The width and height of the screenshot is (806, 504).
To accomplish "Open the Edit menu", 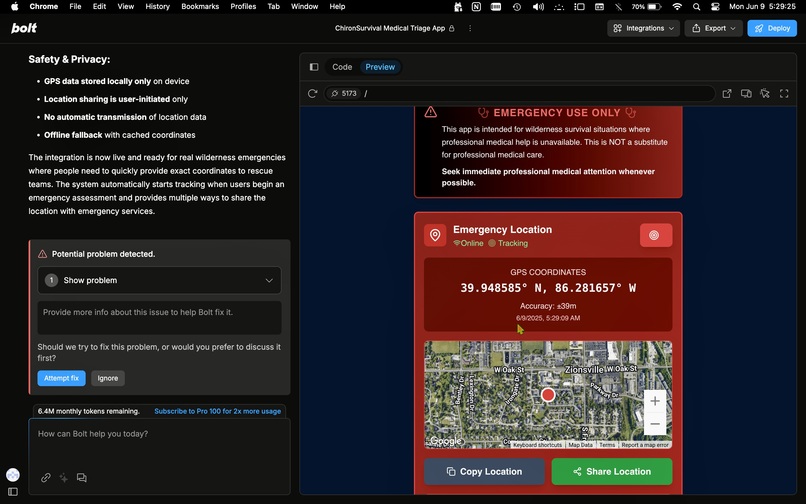I will pos(99,6).
